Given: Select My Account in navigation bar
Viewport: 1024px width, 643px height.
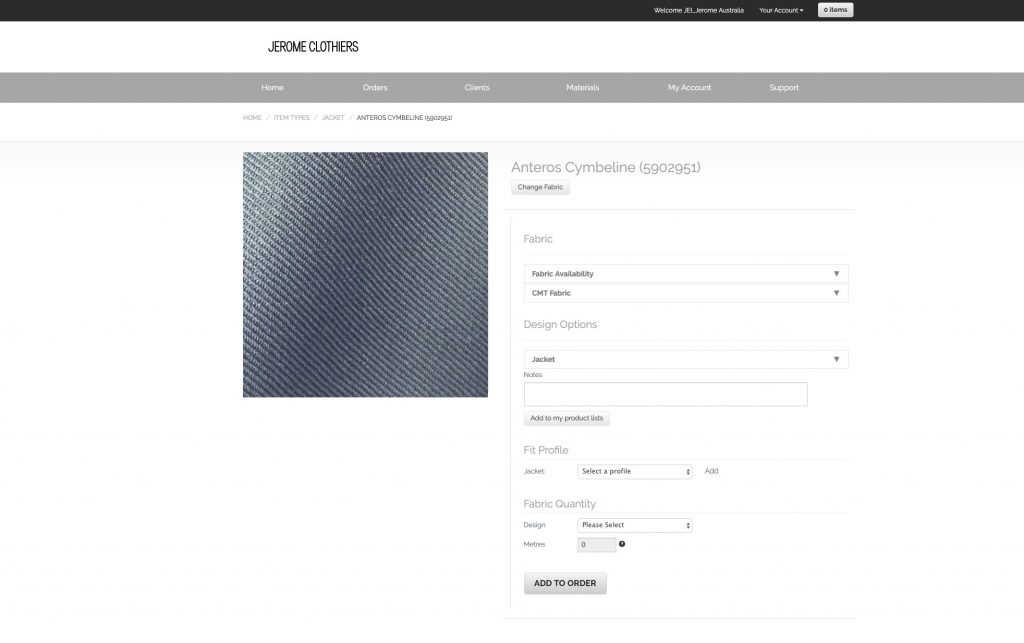Looking at the screenshot, I should pos(689,88).
